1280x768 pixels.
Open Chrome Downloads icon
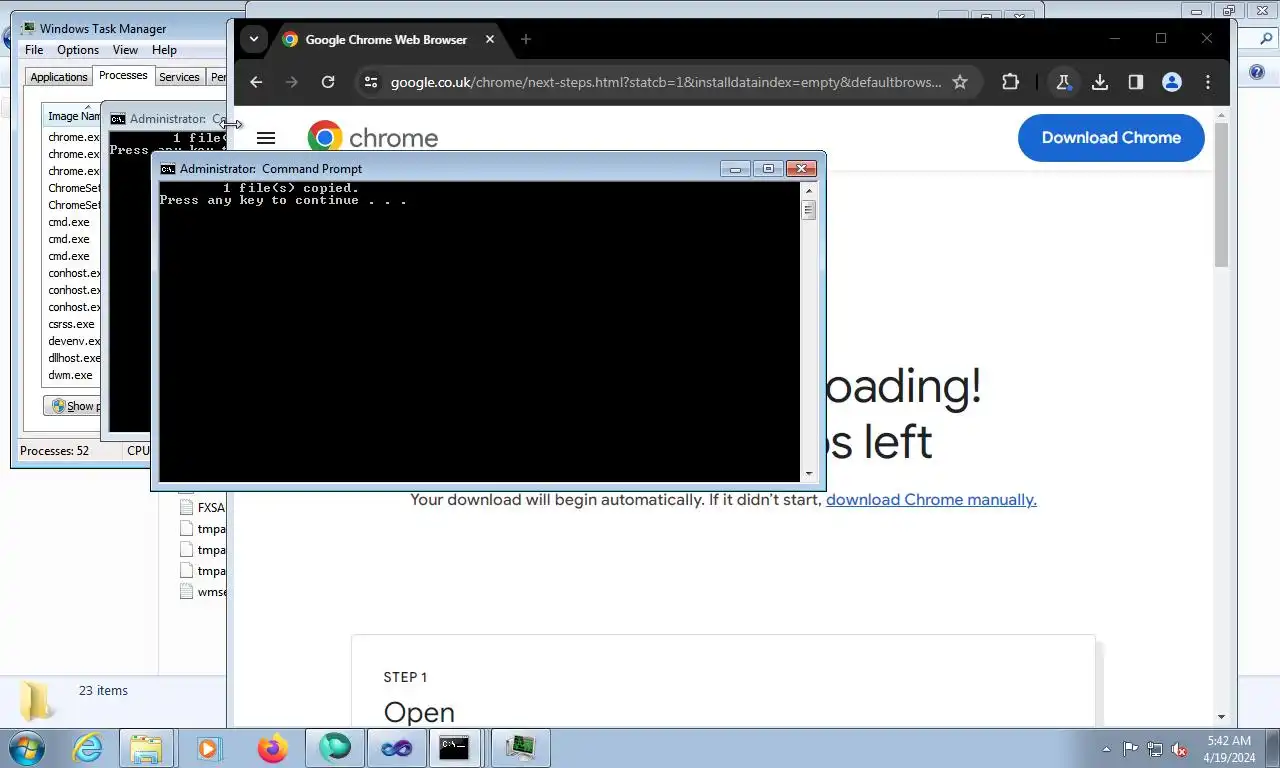click(1100, 82)
